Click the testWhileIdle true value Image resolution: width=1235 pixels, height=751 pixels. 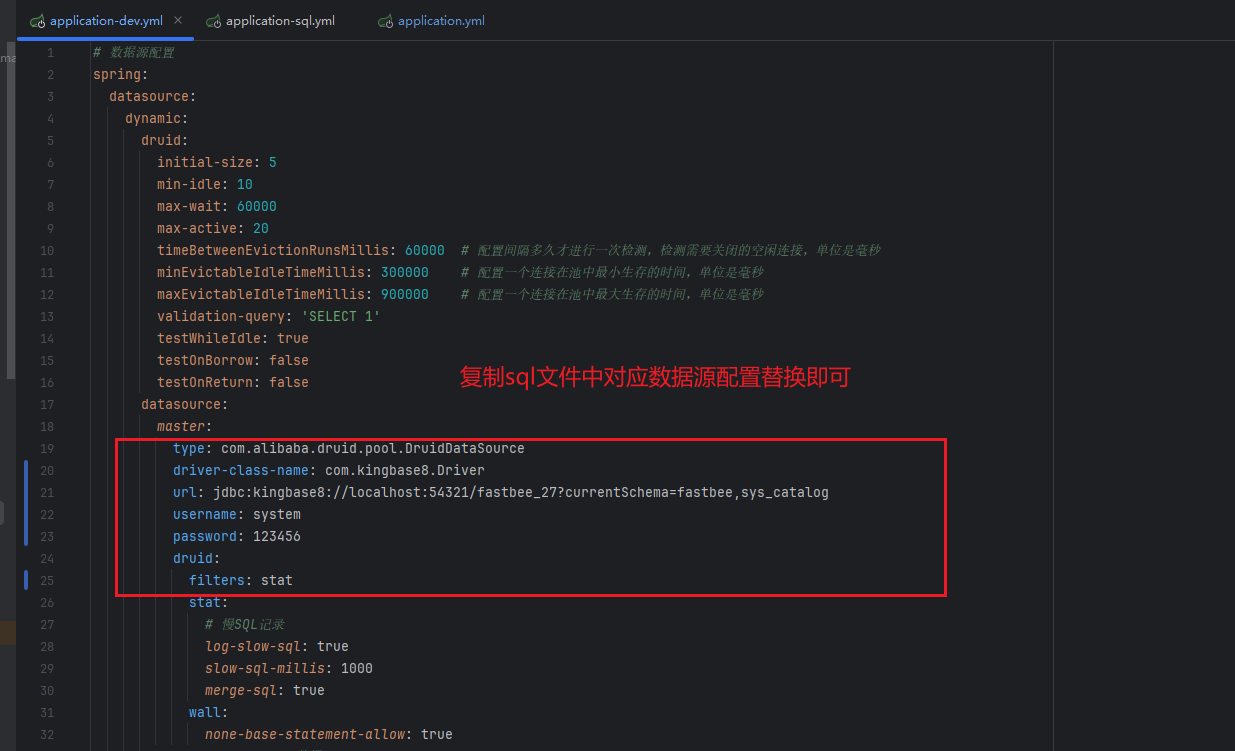point(293,338)
